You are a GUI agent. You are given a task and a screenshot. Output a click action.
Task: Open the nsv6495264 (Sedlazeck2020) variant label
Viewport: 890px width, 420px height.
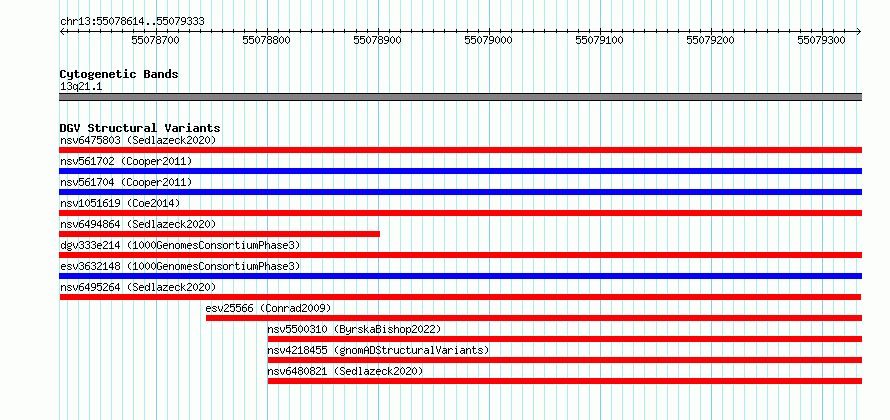pyautogui.click(x=138, y=287)
